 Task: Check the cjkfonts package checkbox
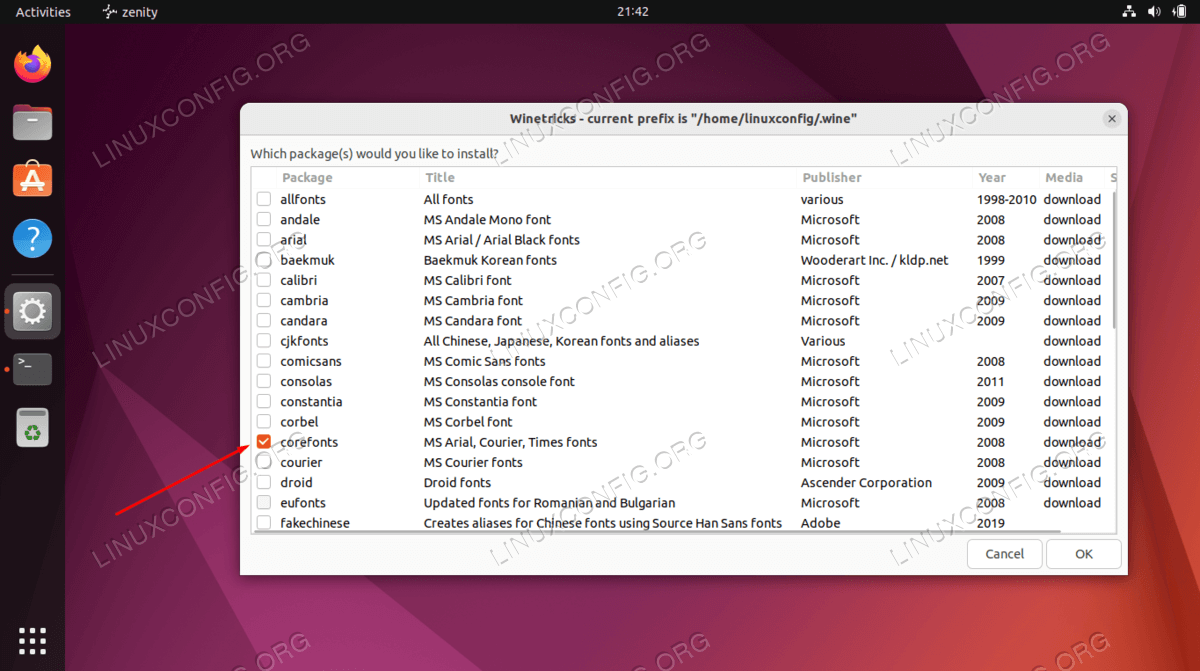click(264, 341)
